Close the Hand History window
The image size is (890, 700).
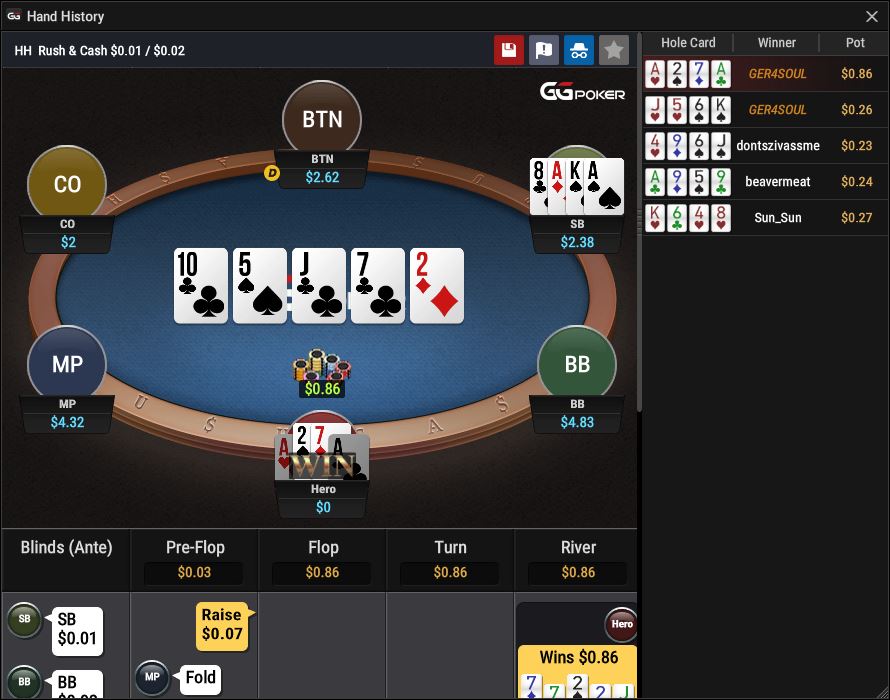[x=872, y=16]
